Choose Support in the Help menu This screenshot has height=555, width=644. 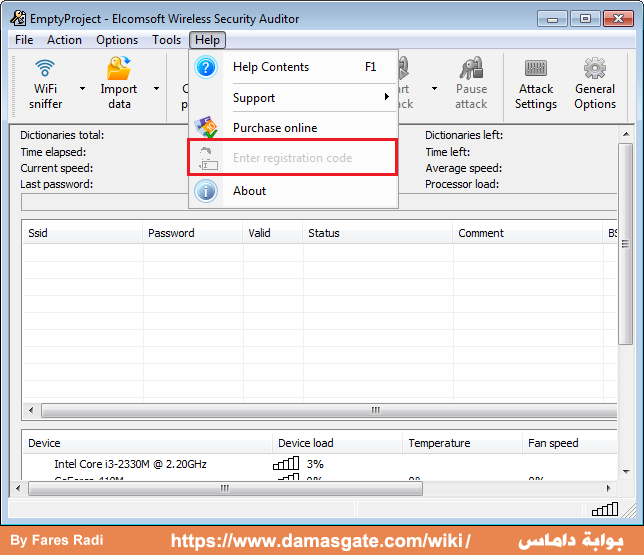(293, 98)
